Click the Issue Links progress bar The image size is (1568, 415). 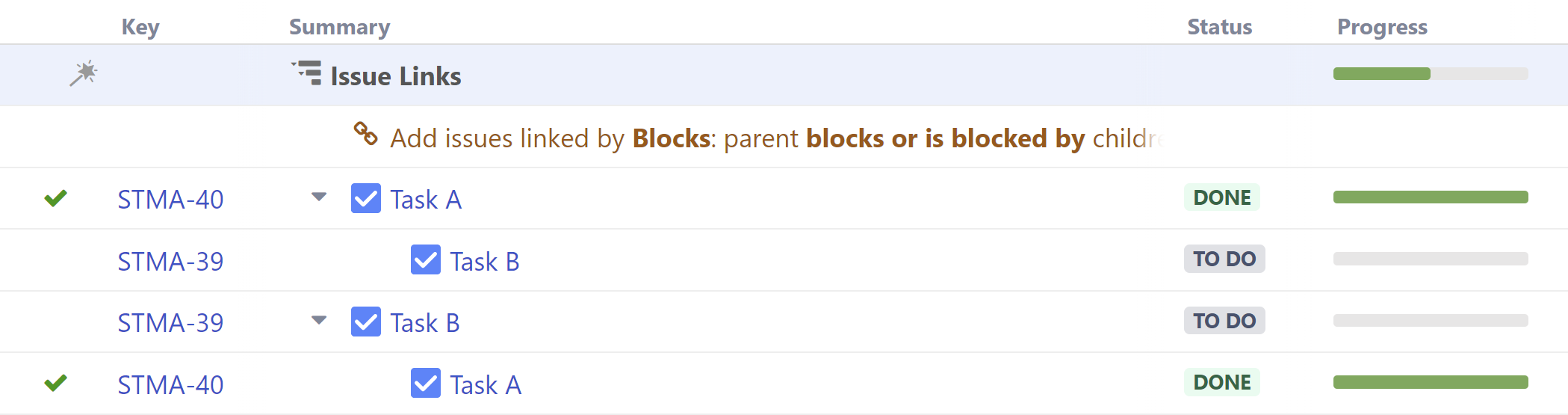[1430, 73]
